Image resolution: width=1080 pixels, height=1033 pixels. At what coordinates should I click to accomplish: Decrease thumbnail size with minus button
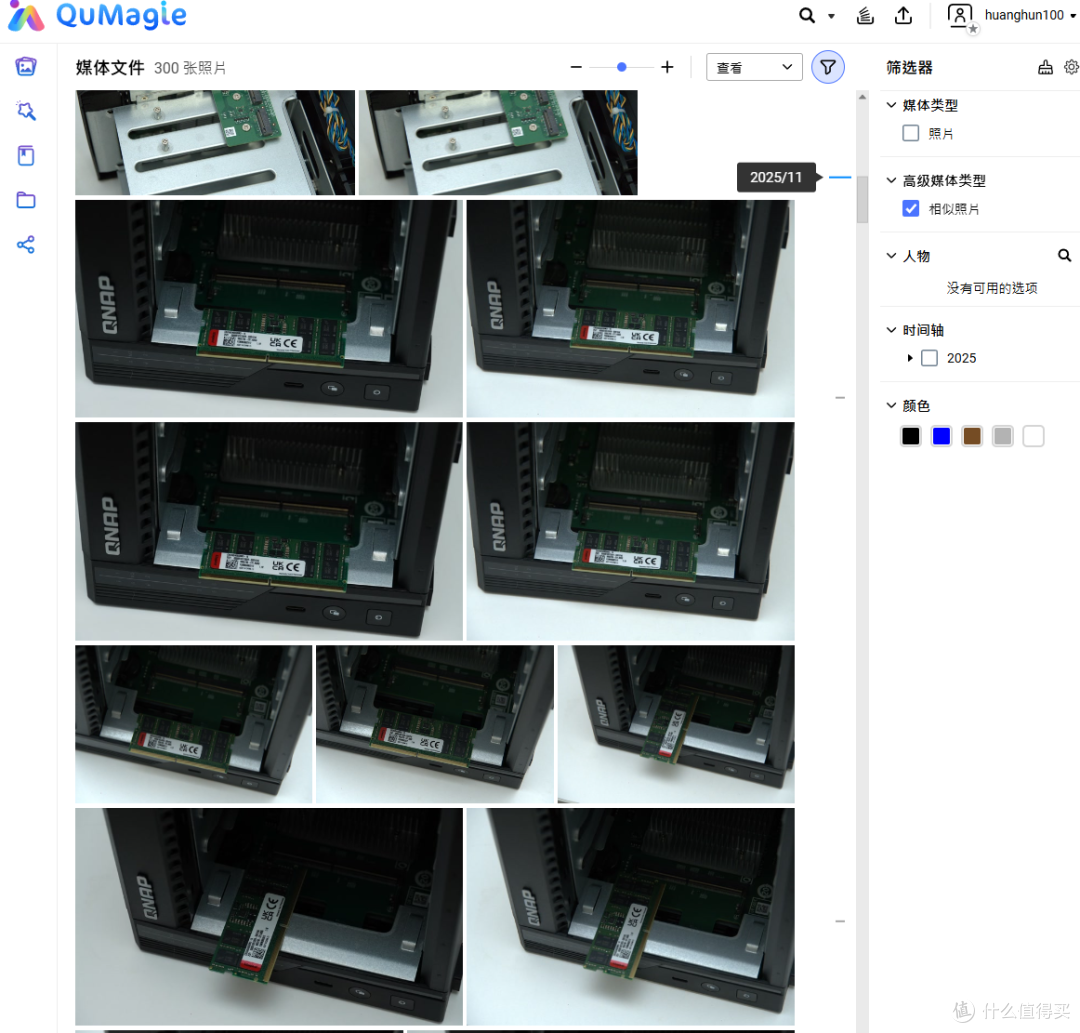pos(577,67)
